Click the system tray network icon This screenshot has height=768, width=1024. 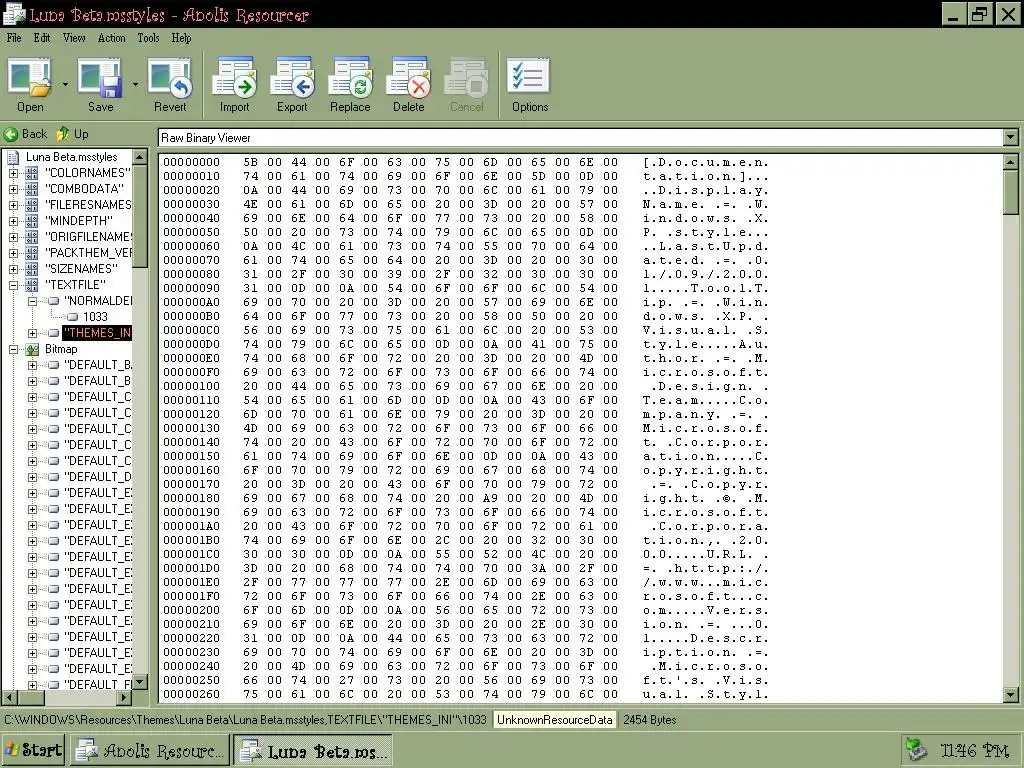tap(917, 750)
